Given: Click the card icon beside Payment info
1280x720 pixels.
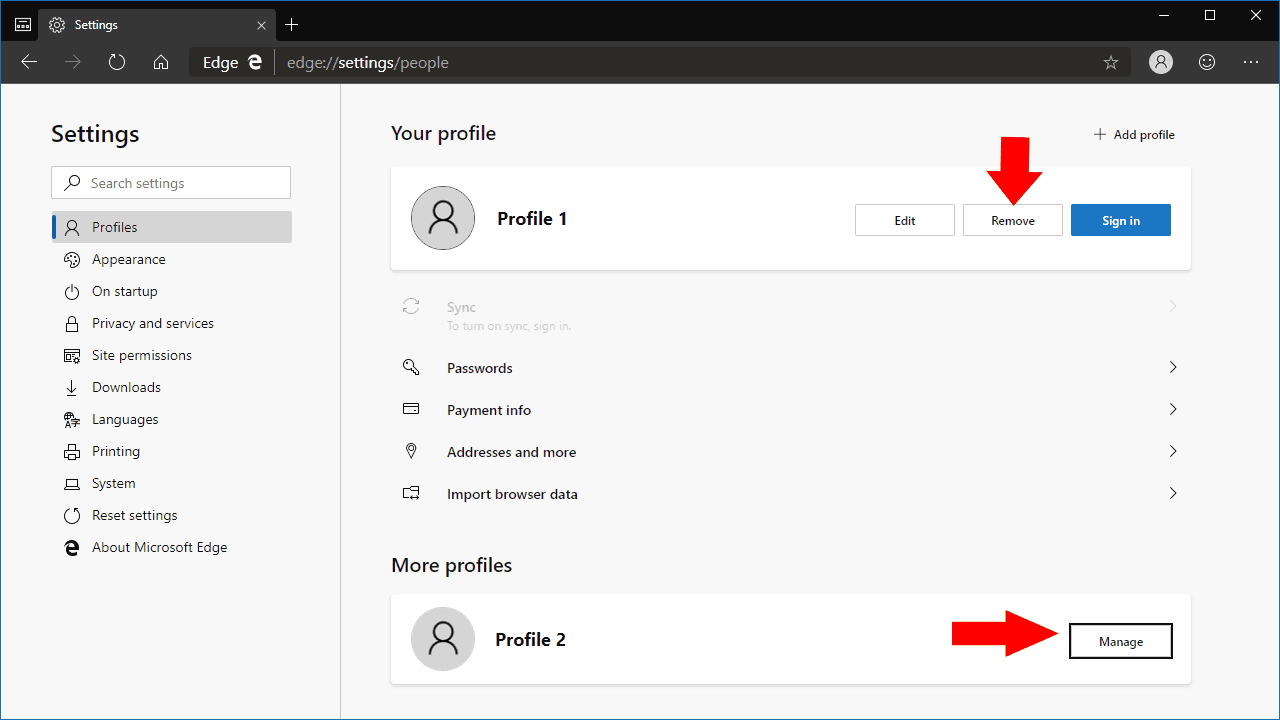Looking at the screenshot, I should click(x=411, y=409).
